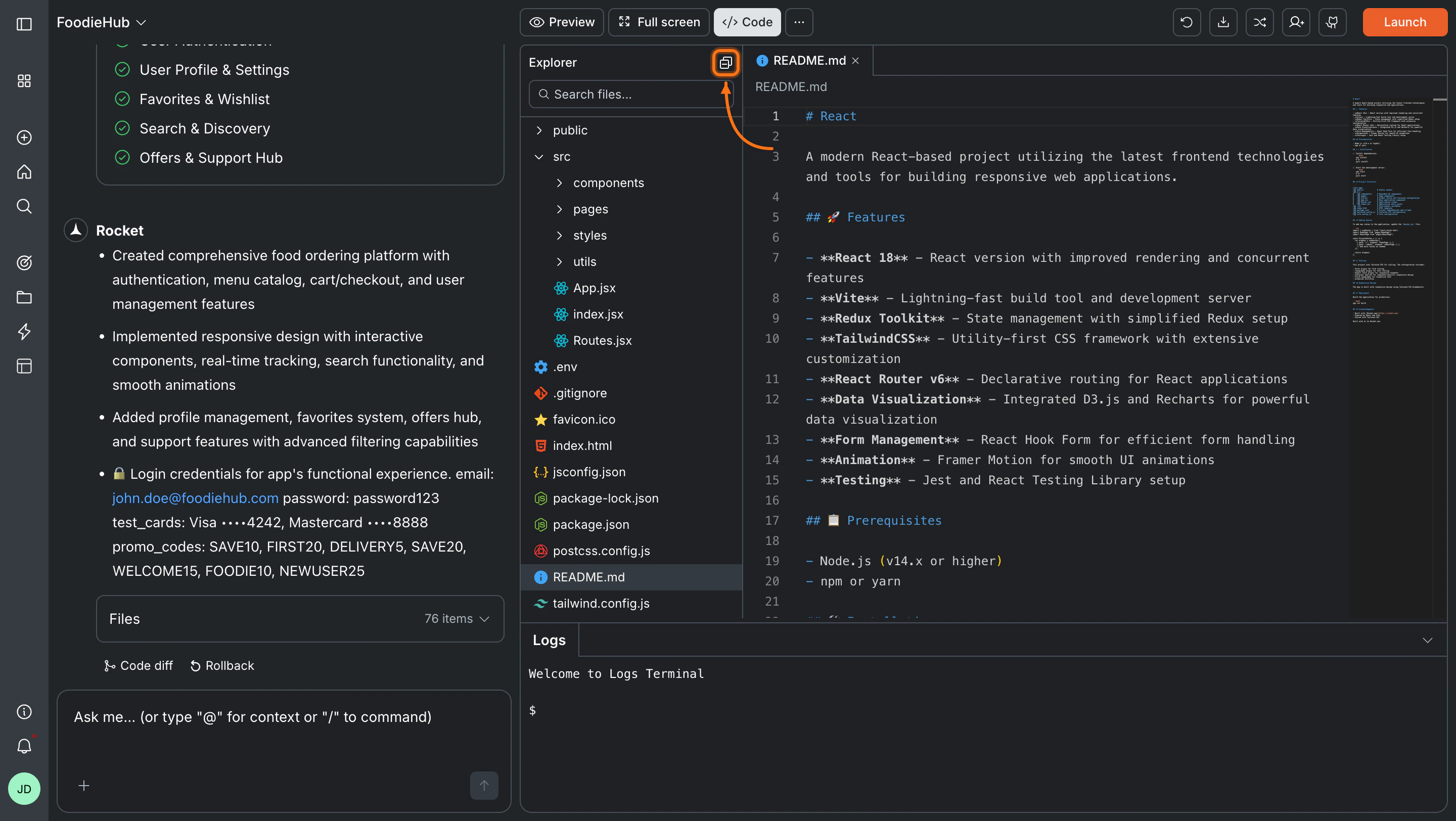Click the shuffle icon near Launch button

1260,22
